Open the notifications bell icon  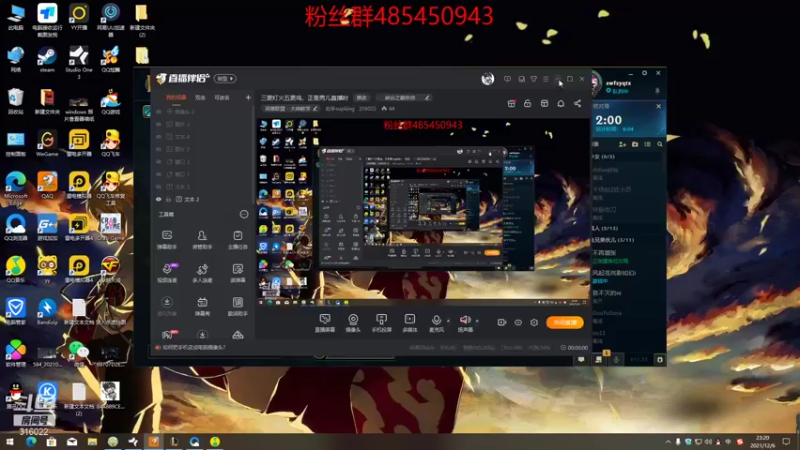click(561, 104)
